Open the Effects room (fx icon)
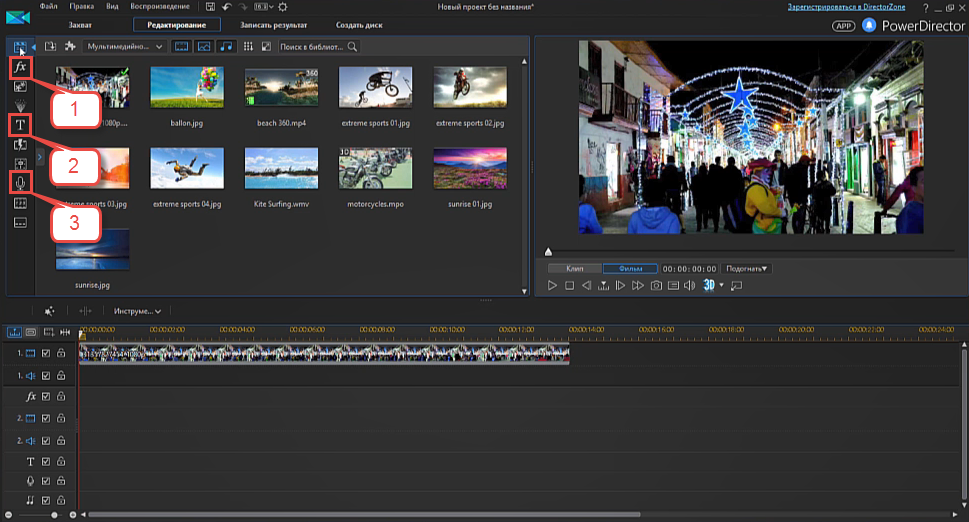Image resolution: width=969 pixels, height=522 pixels. click(20, 67)
